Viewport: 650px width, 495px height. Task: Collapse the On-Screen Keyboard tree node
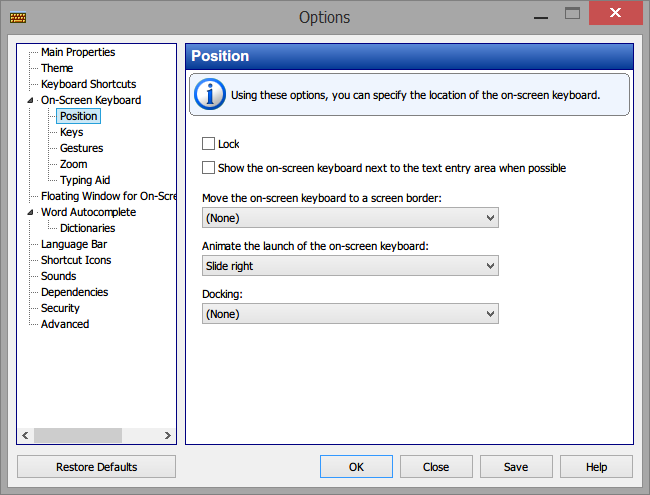pos(30,100)
